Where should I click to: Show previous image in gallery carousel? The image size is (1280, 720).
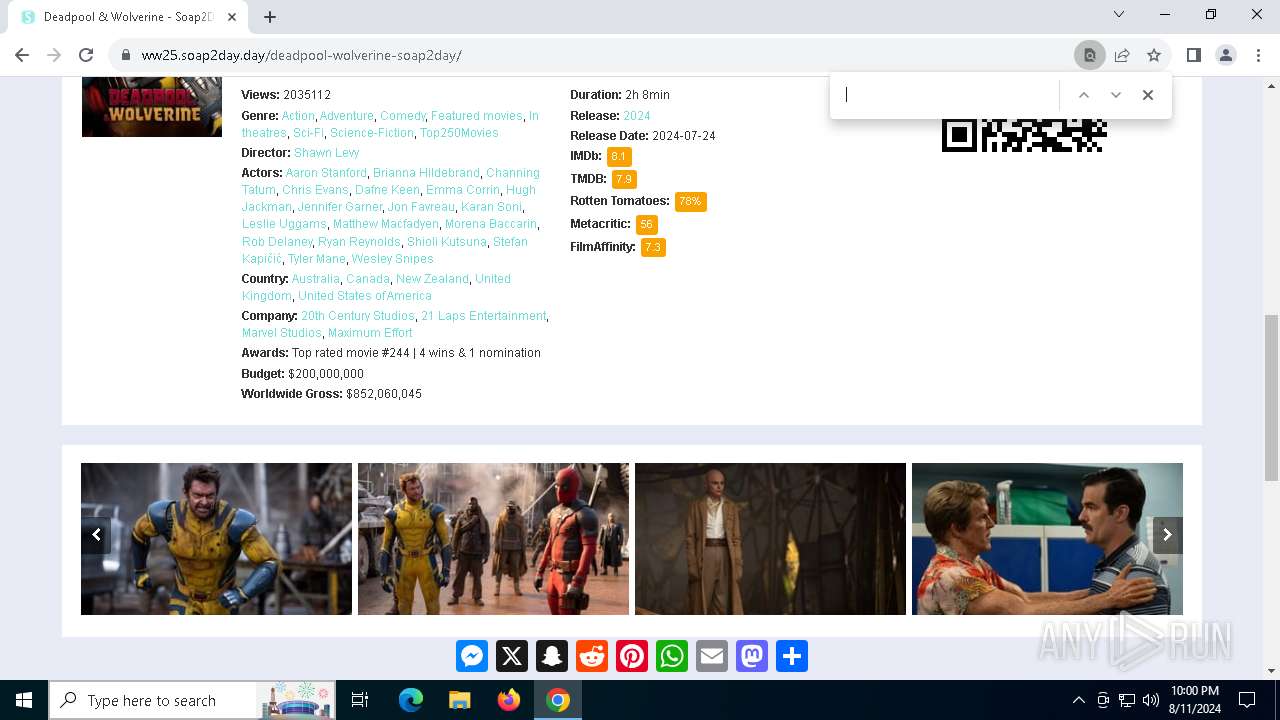point(96,535)
